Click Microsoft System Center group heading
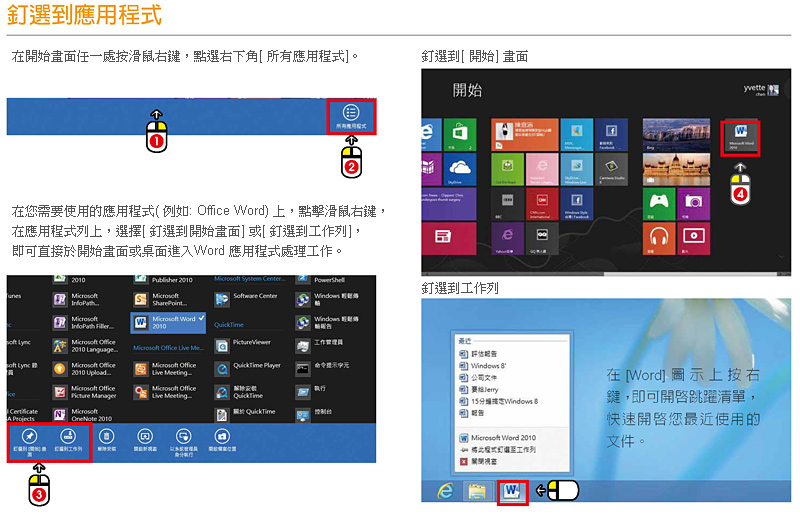The height and width of the screenshot is (527, 800). pos(249,279)
